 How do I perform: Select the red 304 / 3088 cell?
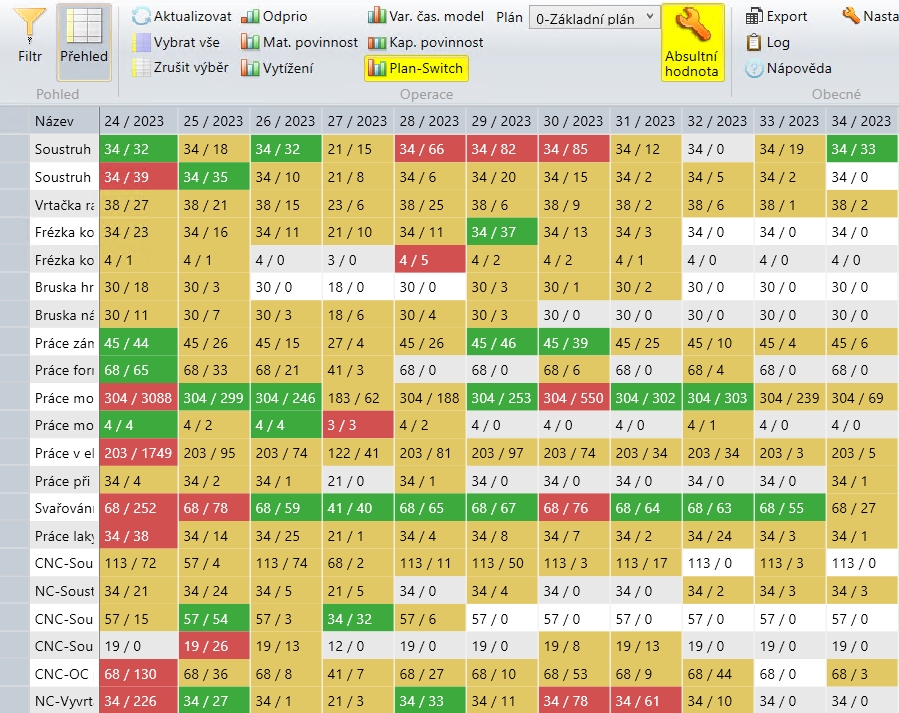pyautogui.click(x=138, y=397)
